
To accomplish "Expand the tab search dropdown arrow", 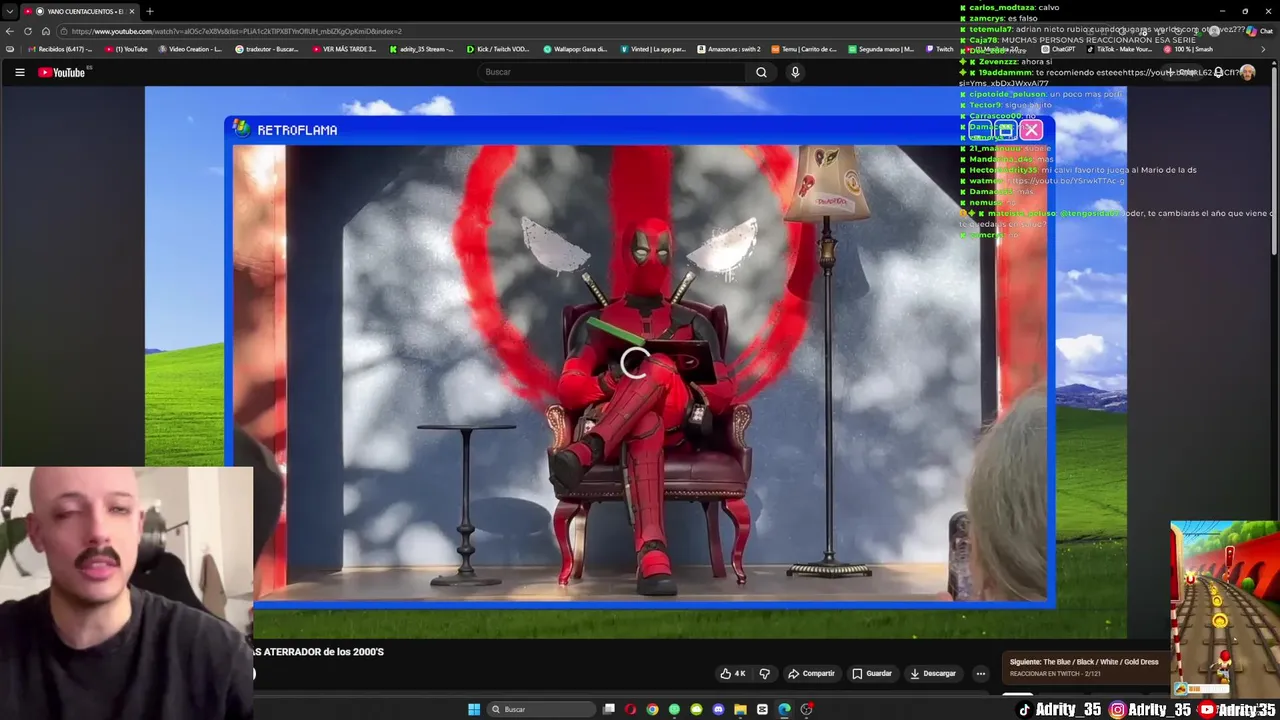I will (9, 11).
